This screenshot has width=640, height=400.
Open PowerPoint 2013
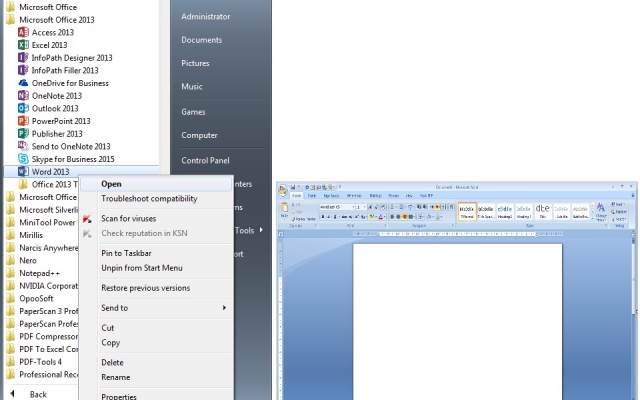tap(54, 121)
